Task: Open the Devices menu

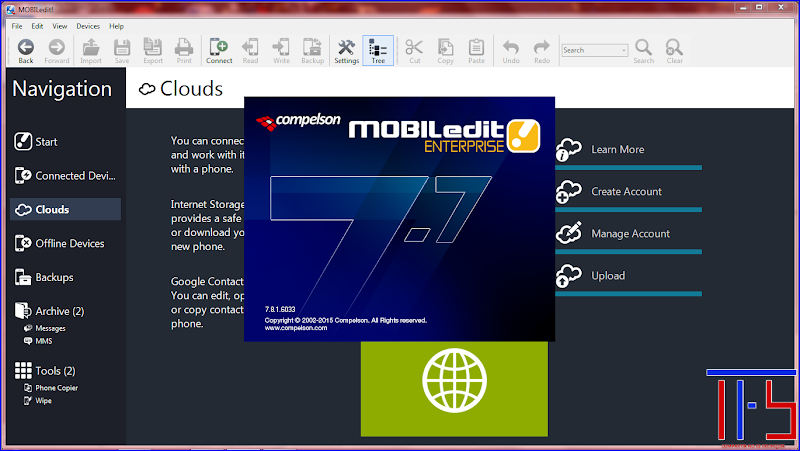Action: click(88, 26)
